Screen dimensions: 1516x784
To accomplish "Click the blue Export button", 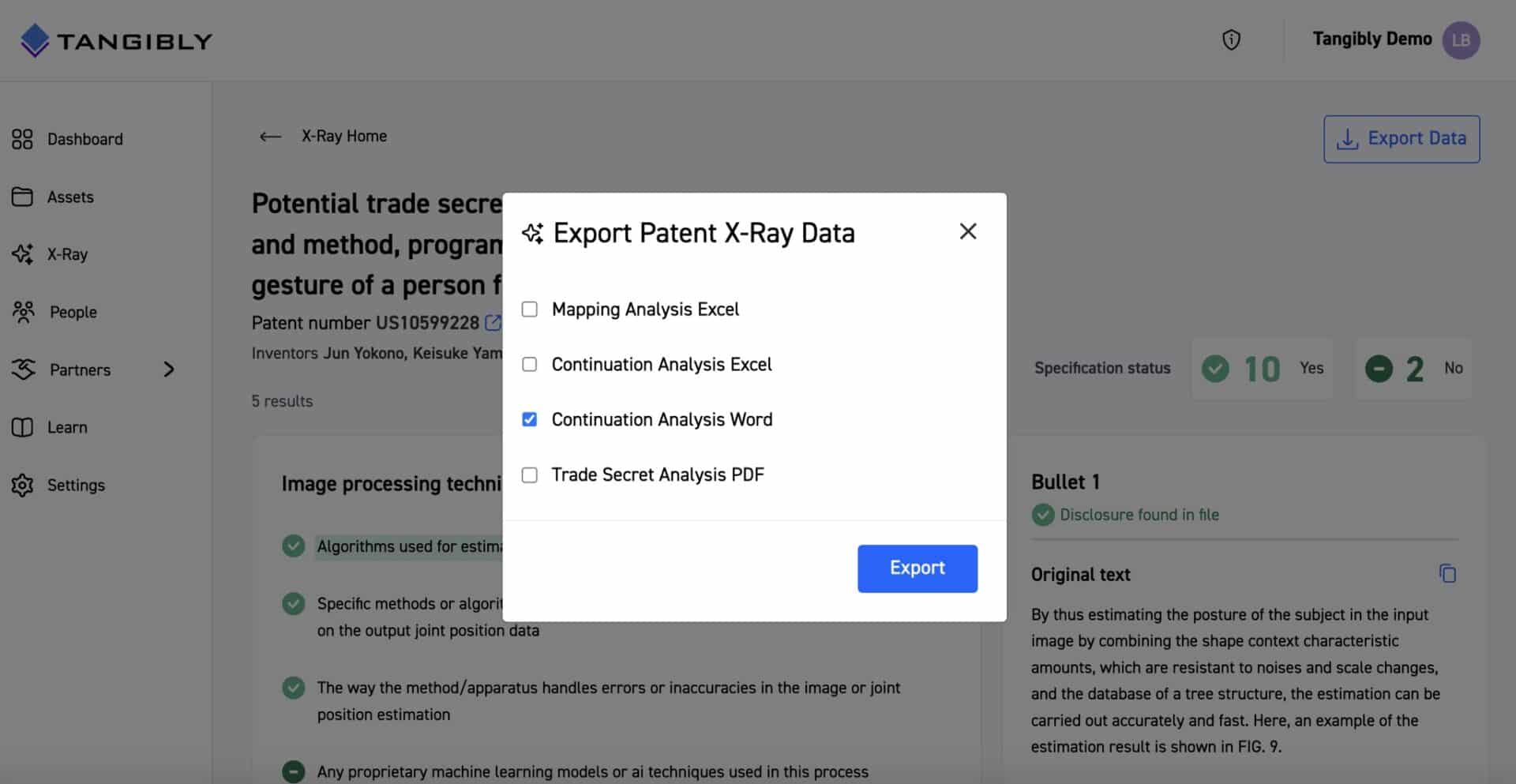I will tap(917, 568).
